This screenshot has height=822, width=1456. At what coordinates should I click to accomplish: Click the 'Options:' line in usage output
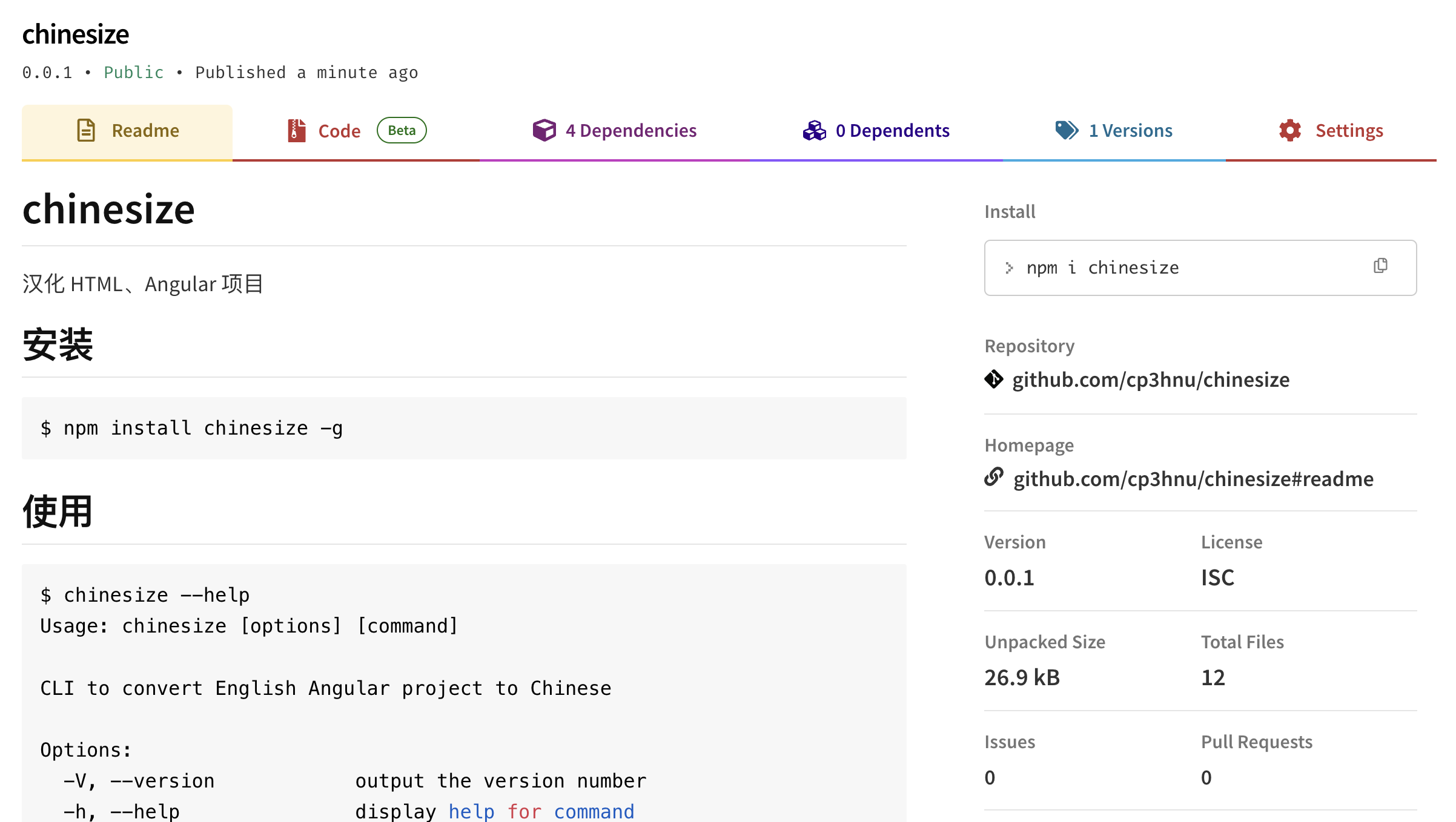[x=86, y=750]
